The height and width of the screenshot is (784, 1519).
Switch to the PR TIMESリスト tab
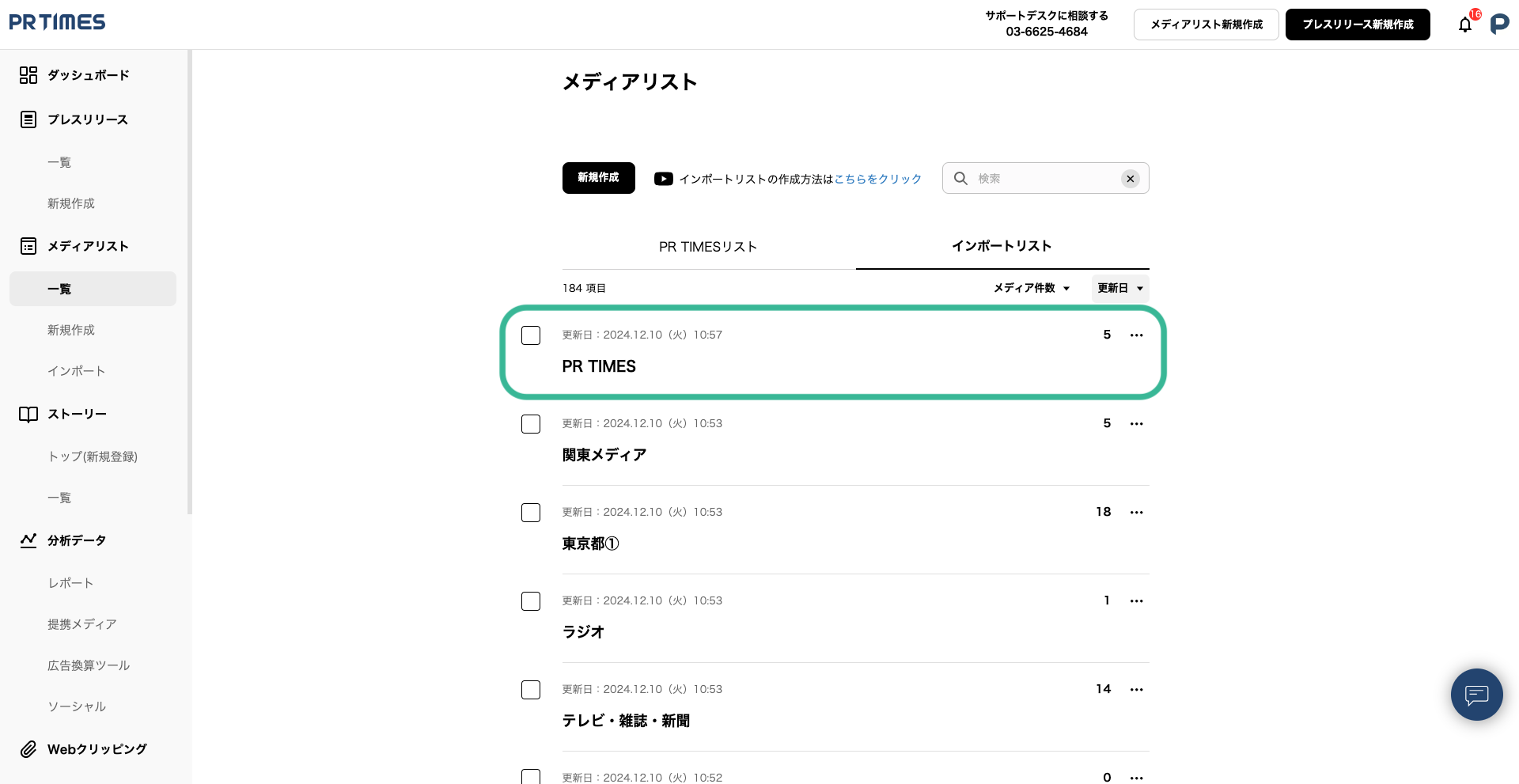pyautogui.click(x=708, y=247)
